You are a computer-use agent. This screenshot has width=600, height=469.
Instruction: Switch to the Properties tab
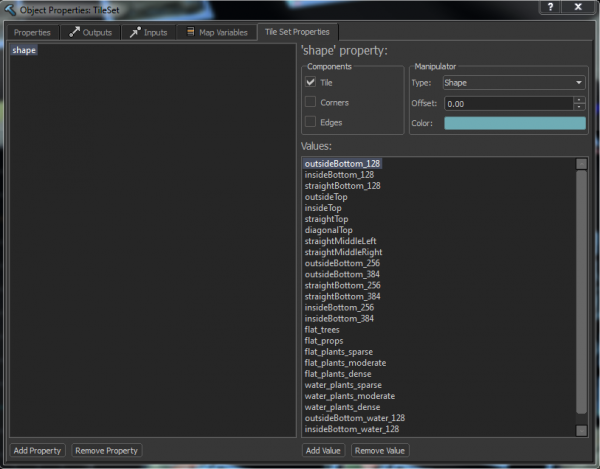click(32, 33)
